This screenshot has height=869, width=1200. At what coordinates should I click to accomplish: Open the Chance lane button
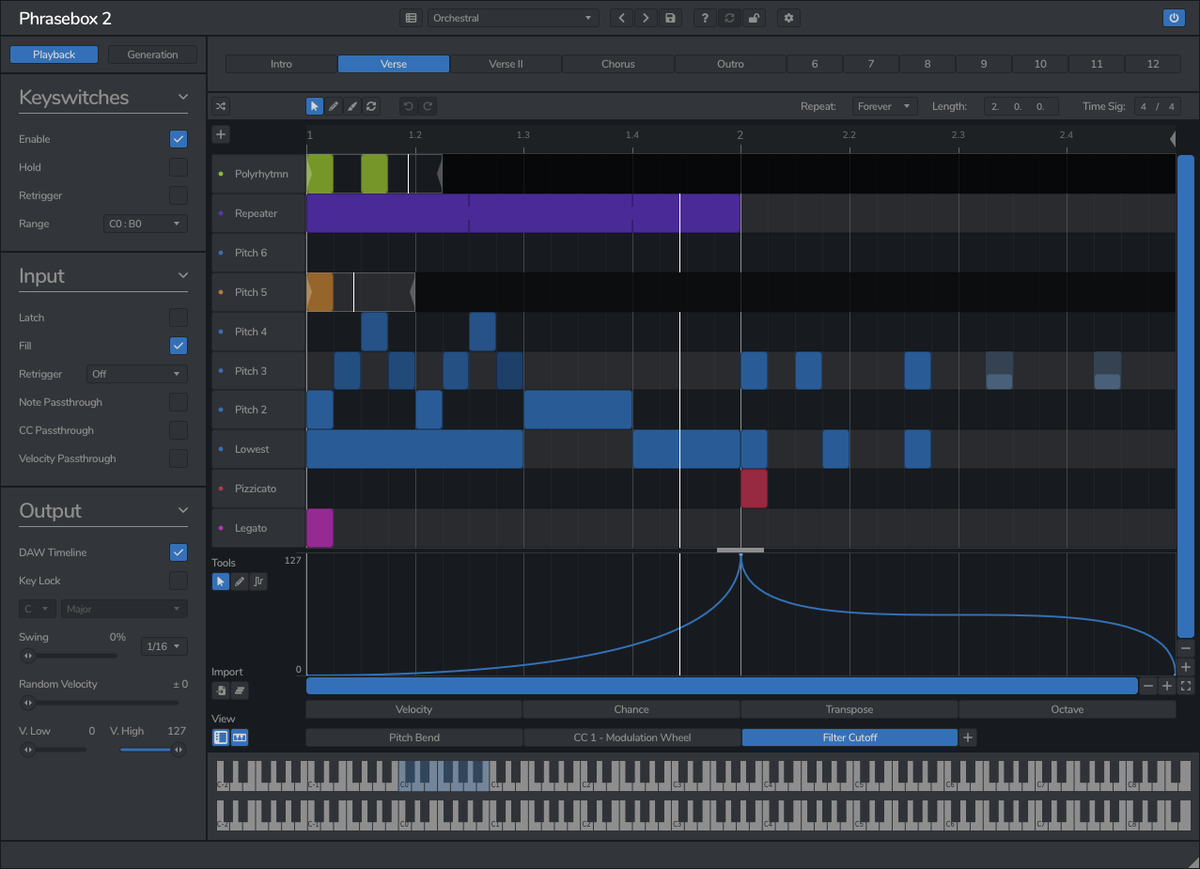[x=631, y=709]
